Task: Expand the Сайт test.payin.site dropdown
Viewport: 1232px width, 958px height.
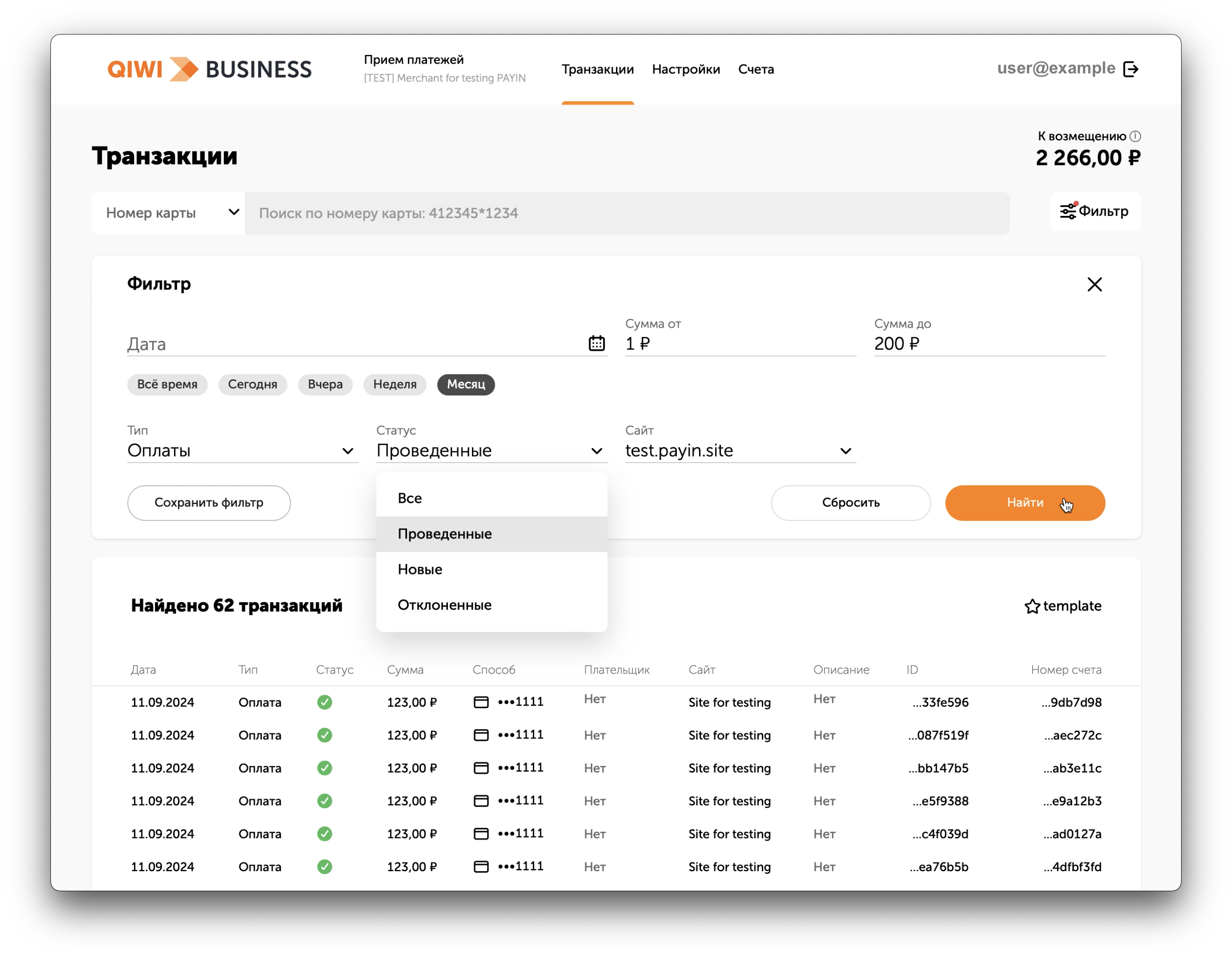Action: (x=740, y=450)
